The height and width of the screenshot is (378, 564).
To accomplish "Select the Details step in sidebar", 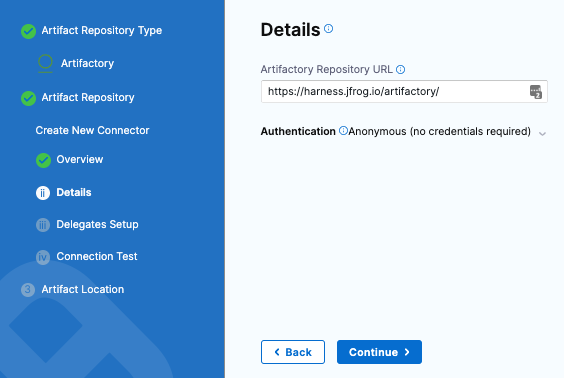I will (74, 192).
